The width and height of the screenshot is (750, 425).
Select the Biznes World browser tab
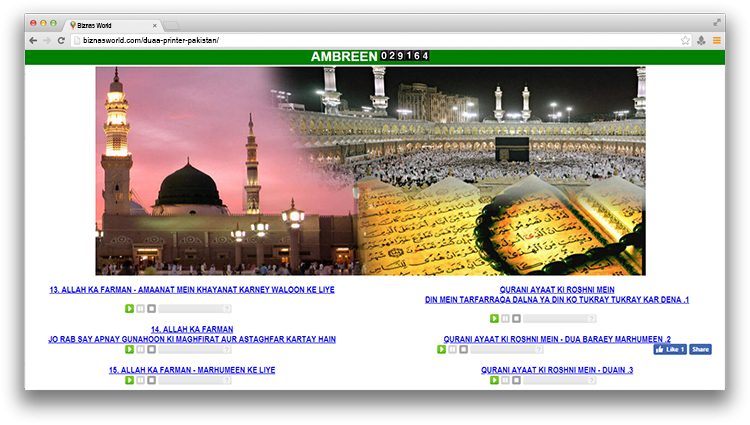112,24
